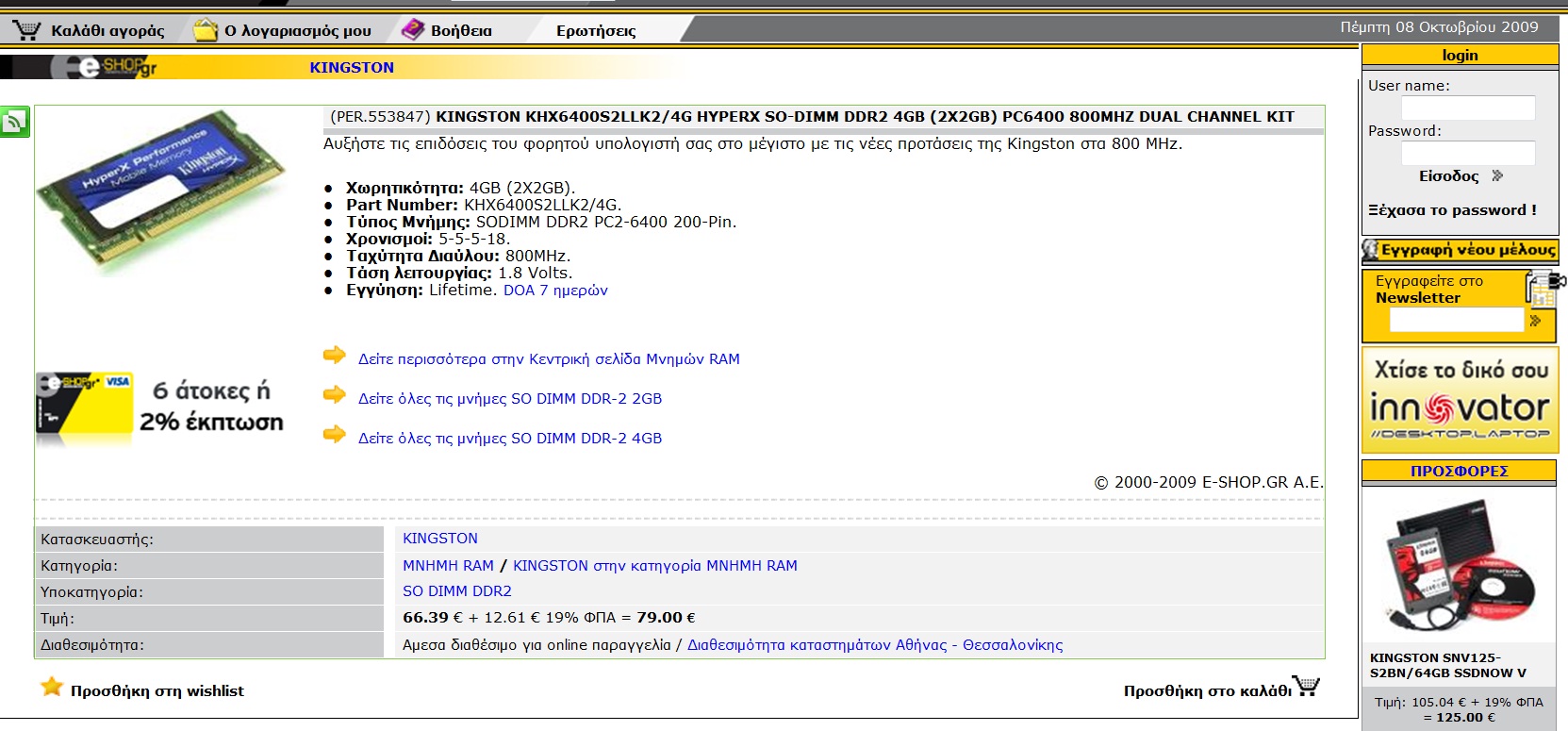
Task: Click the yellow folder account icon
Action: click(x=205, y=30)
